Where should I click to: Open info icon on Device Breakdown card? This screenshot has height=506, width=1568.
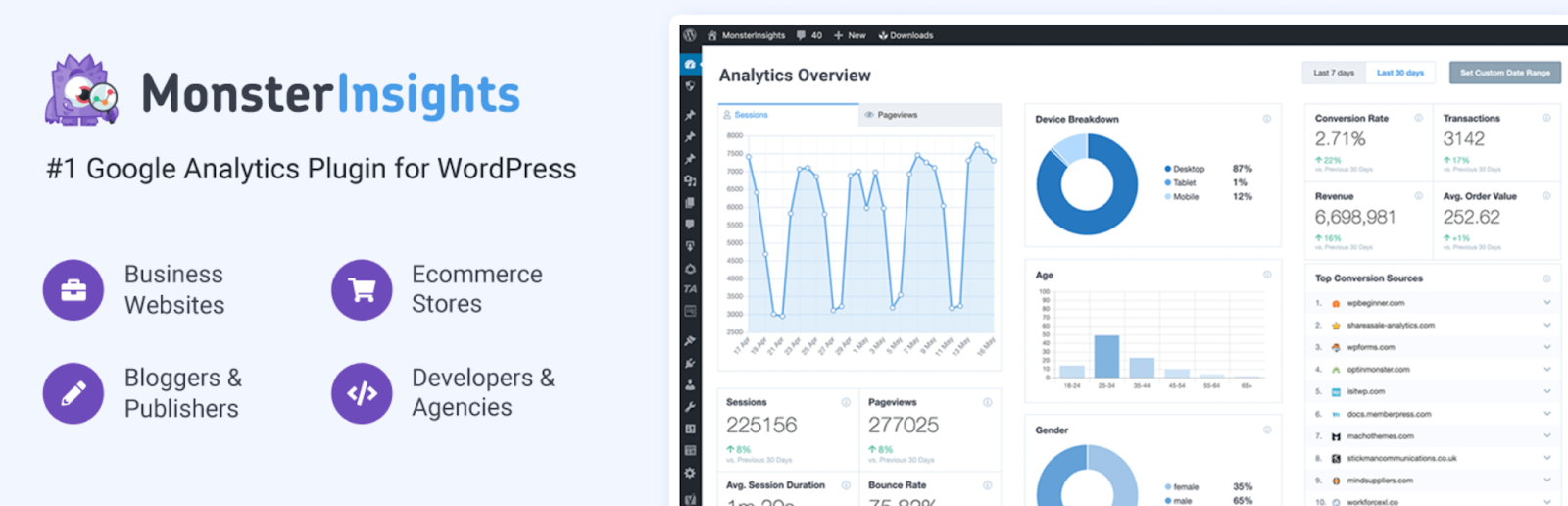click(1266, 119)
